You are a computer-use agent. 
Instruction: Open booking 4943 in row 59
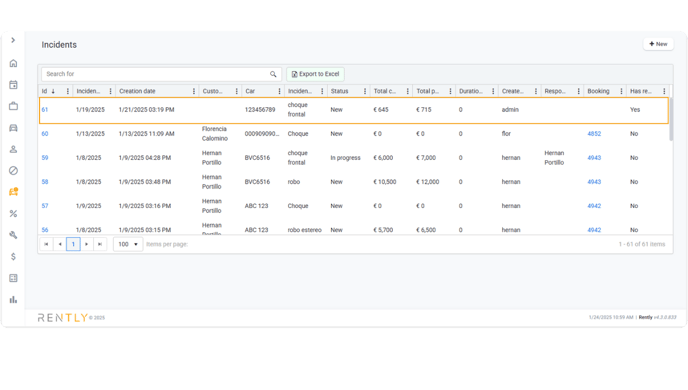click(594, 158)
